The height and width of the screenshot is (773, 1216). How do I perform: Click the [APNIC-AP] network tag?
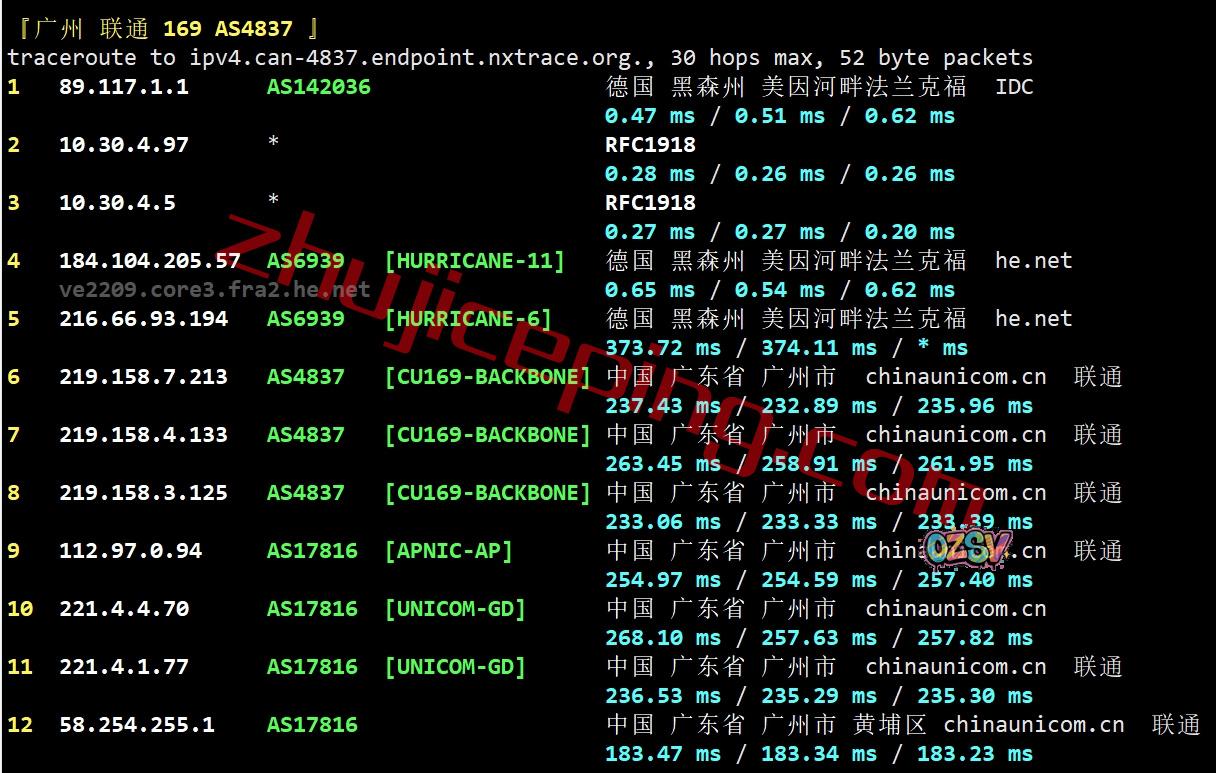449,551
